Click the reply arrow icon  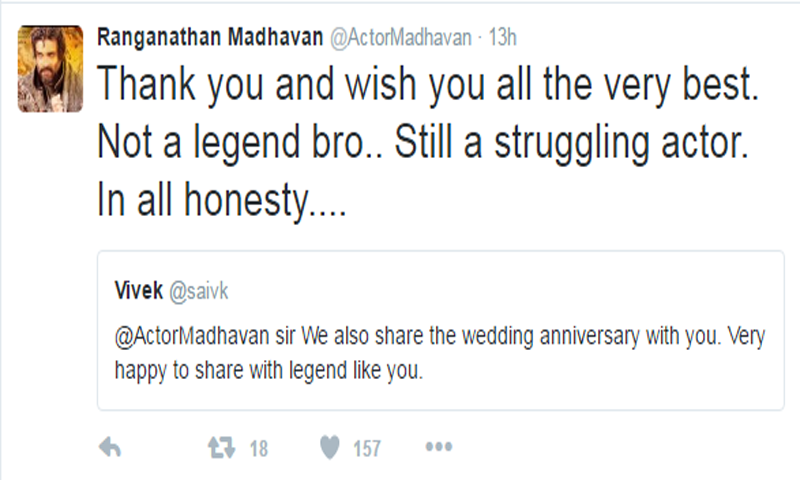[x=112, y=448]
